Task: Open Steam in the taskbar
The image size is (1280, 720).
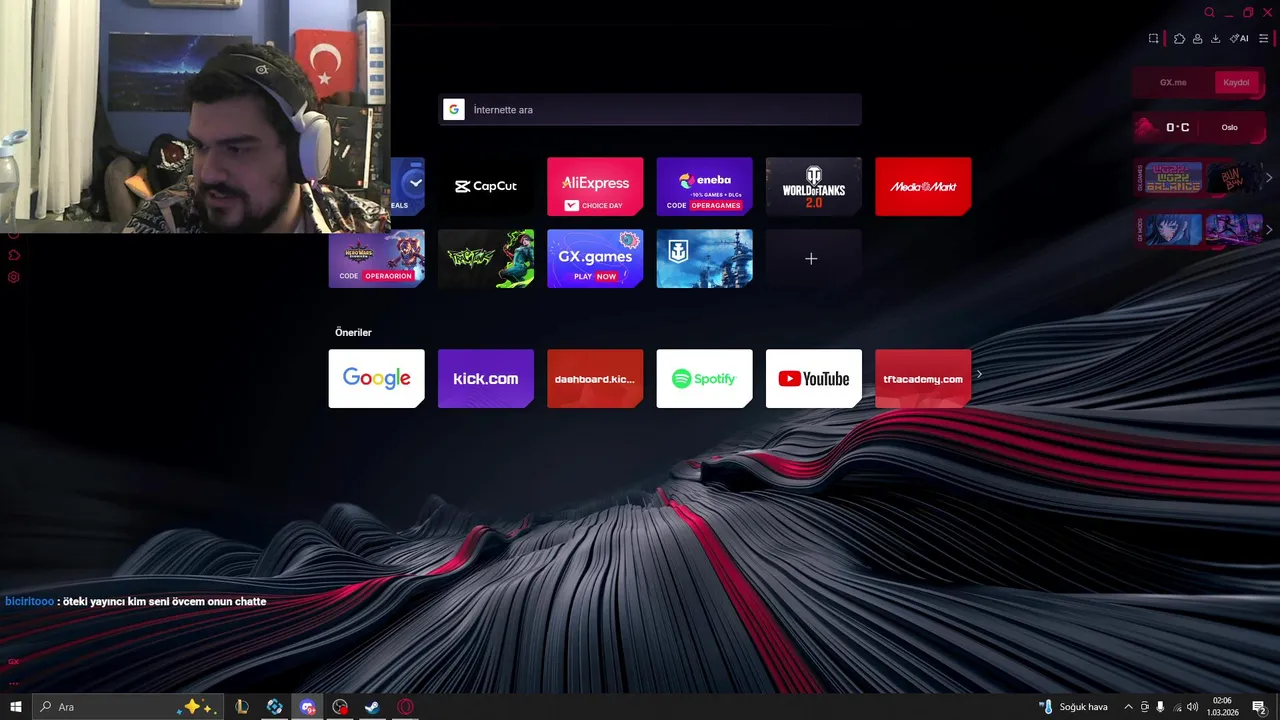Action: pos(372,707)
